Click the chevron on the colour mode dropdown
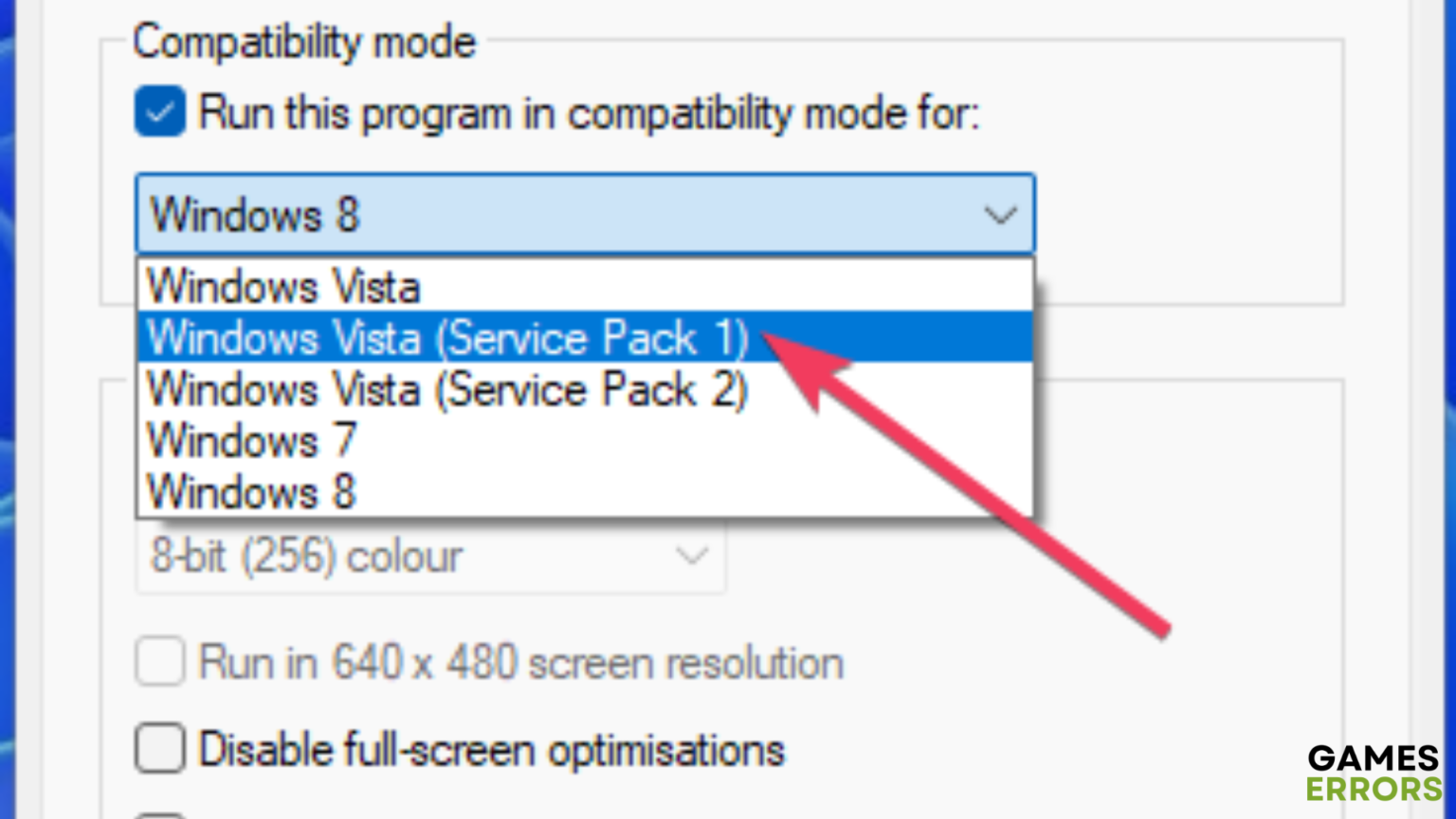This screenshot has width=1456, height=819. tap(692, 556)
